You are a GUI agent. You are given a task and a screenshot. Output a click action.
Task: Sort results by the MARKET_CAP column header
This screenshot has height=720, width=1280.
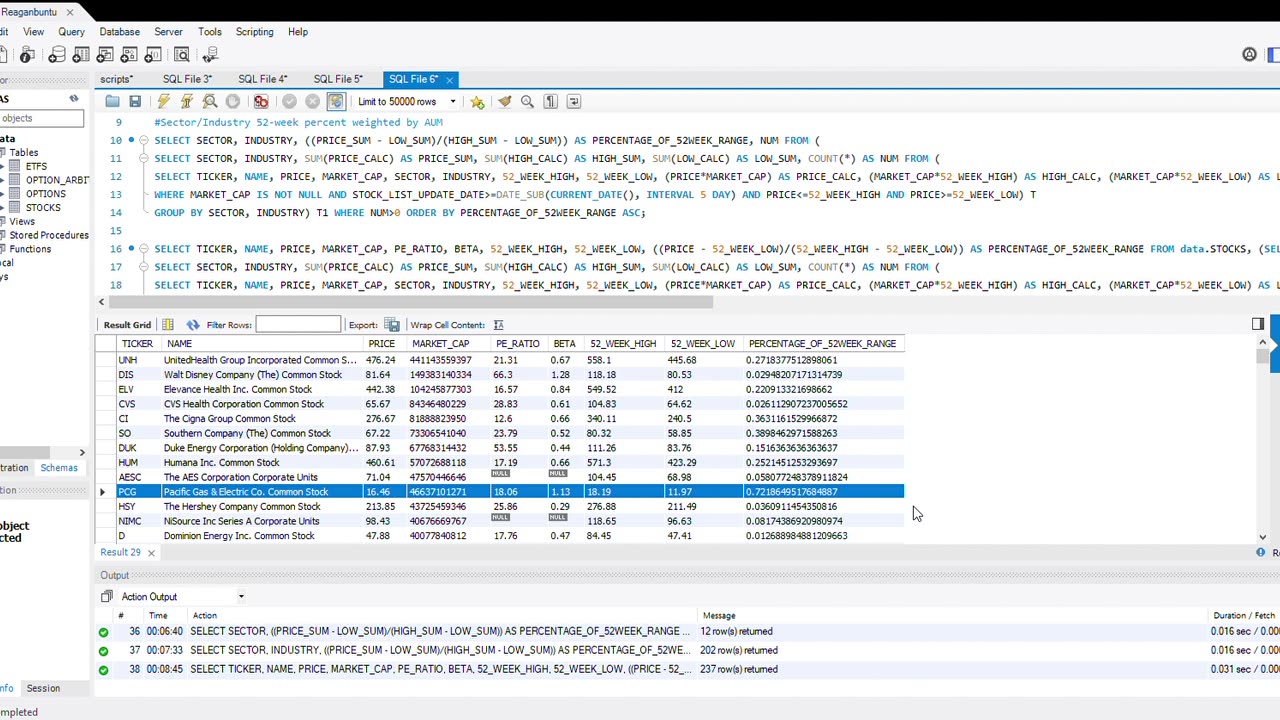pos(440,344)
